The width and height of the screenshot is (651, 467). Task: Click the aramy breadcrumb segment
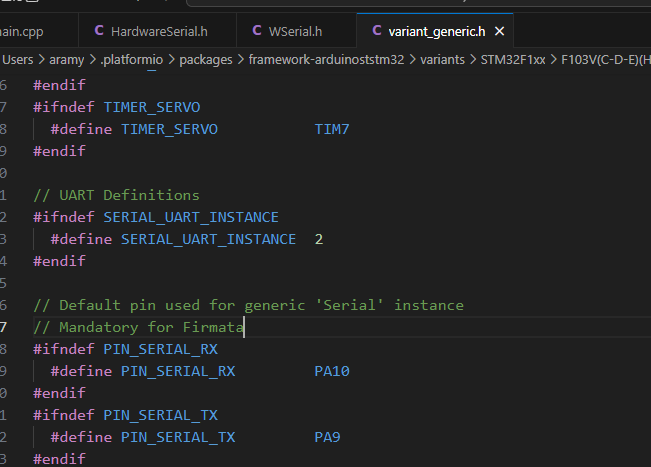(x=65, y=60)
